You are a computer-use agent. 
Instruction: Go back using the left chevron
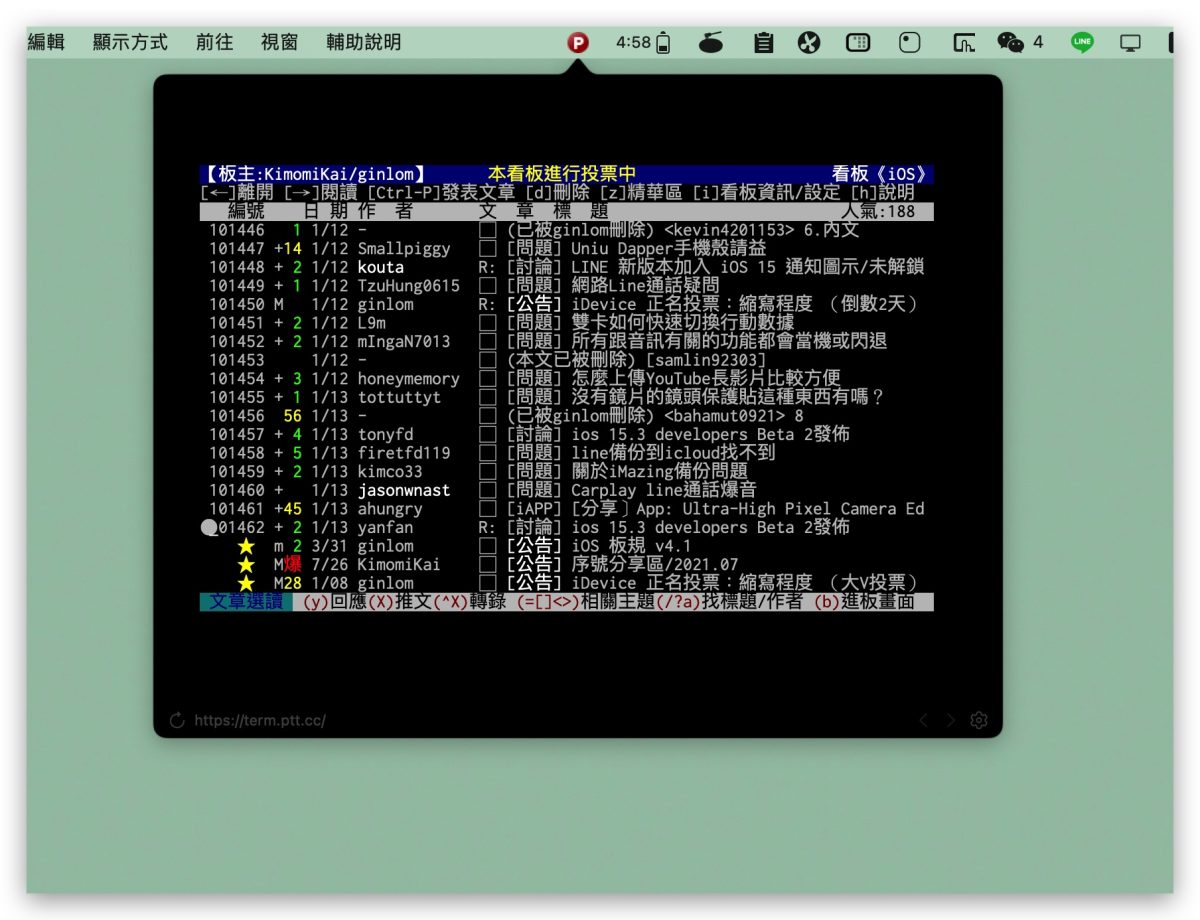pyautogui.click(x=923, y=720)
